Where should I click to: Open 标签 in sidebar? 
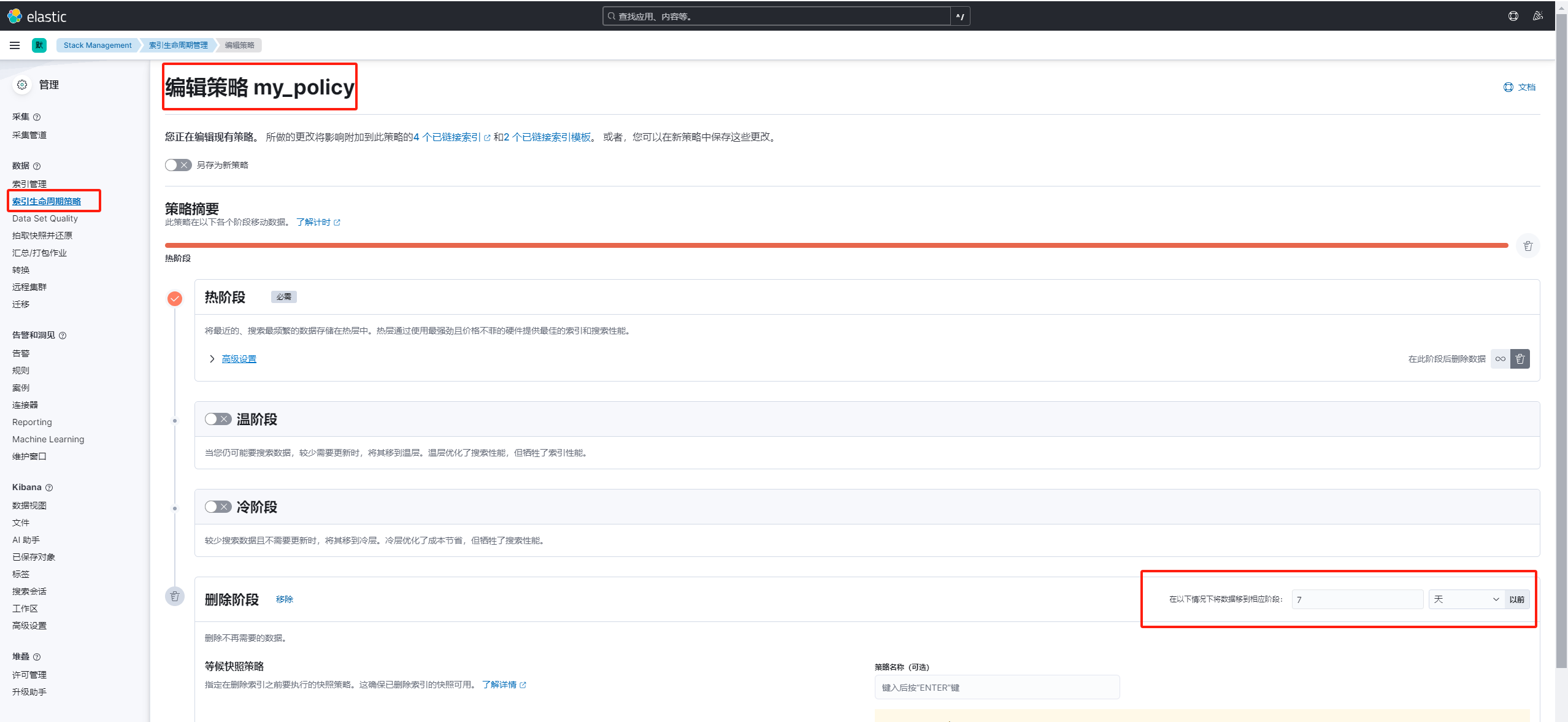21,574
